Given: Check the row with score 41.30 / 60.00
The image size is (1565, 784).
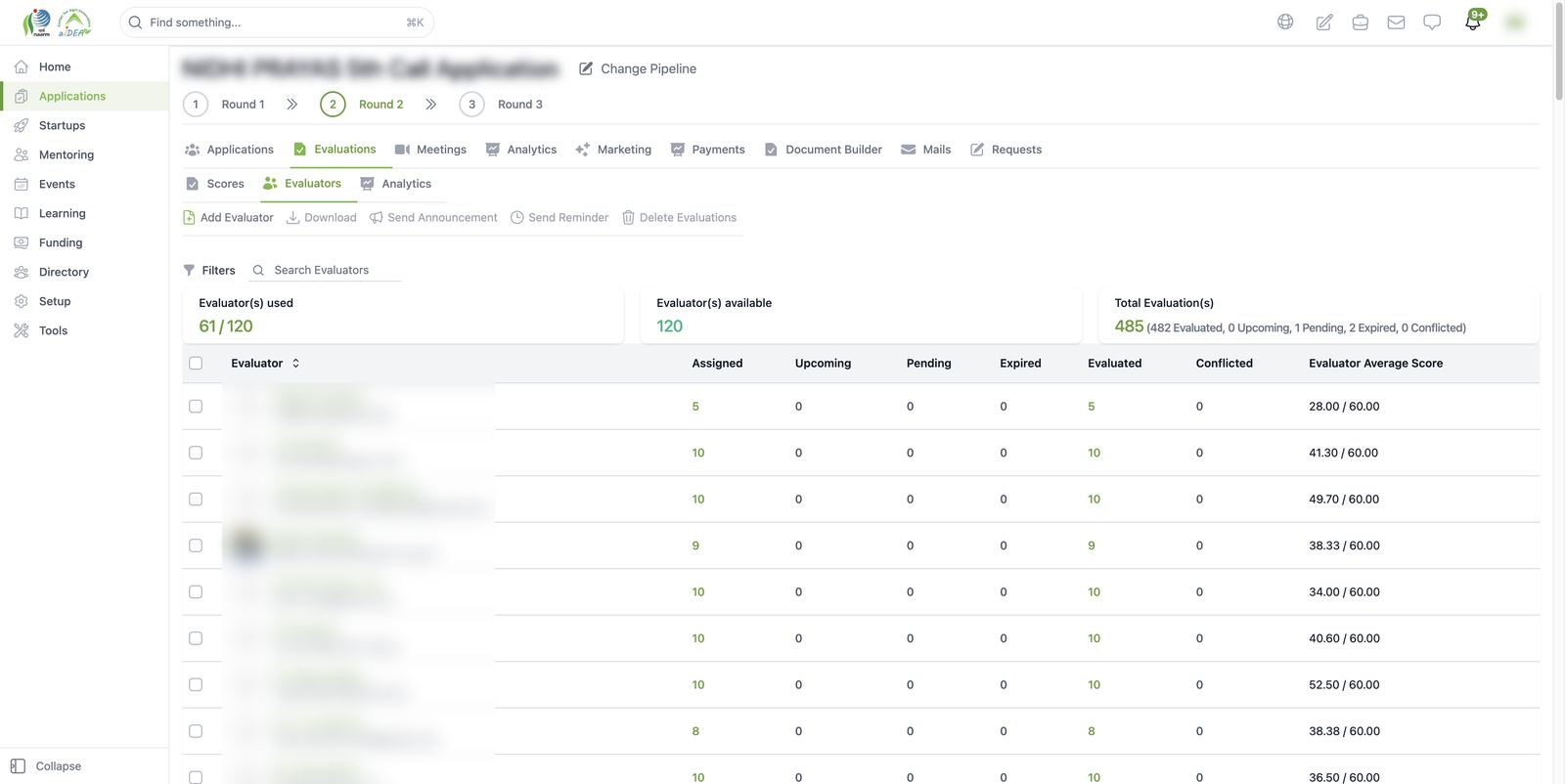Looking at the screenshot, I should coord(196,453).
